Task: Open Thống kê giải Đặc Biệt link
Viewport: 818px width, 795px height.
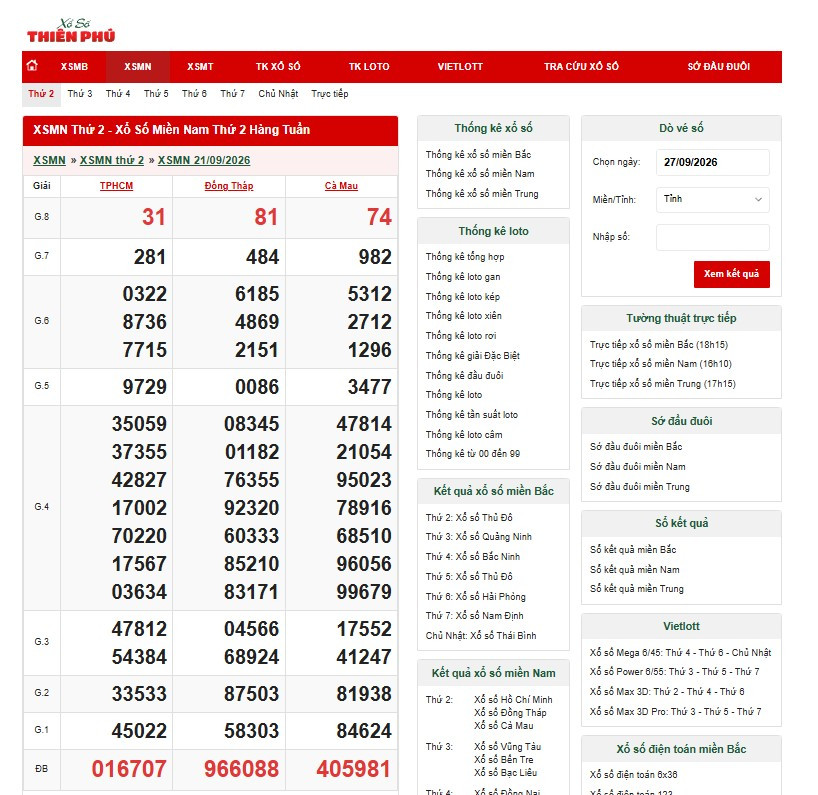Action: click(x=473, y=355)
